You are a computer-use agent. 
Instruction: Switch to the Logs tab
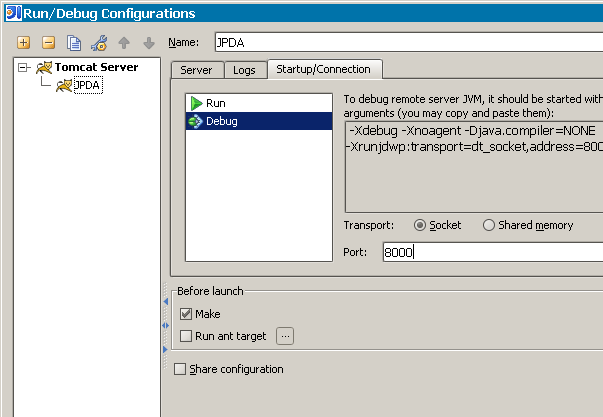pos(244,70)
